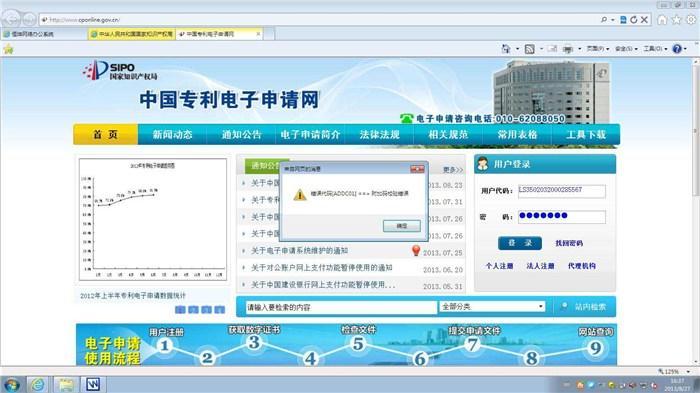Click the 个人注册 link
The image size is (700, 393).
point(499,266)
